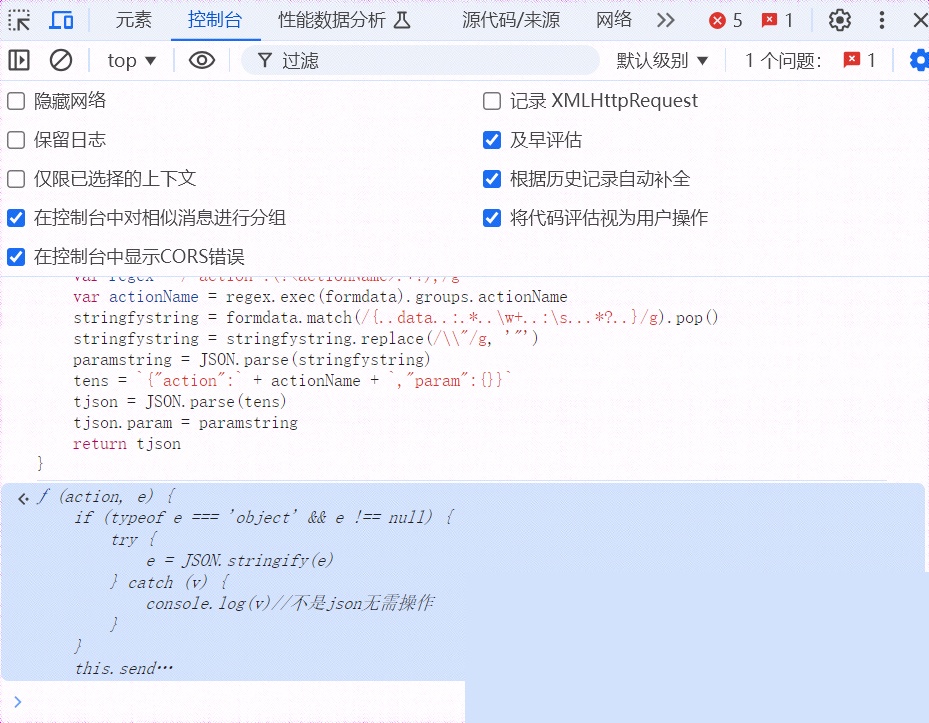Uncheck 在控制台中对相似消息进行分组
This screenshot has height=723, width=929.
pyautogui.click(x=16, y=218)
